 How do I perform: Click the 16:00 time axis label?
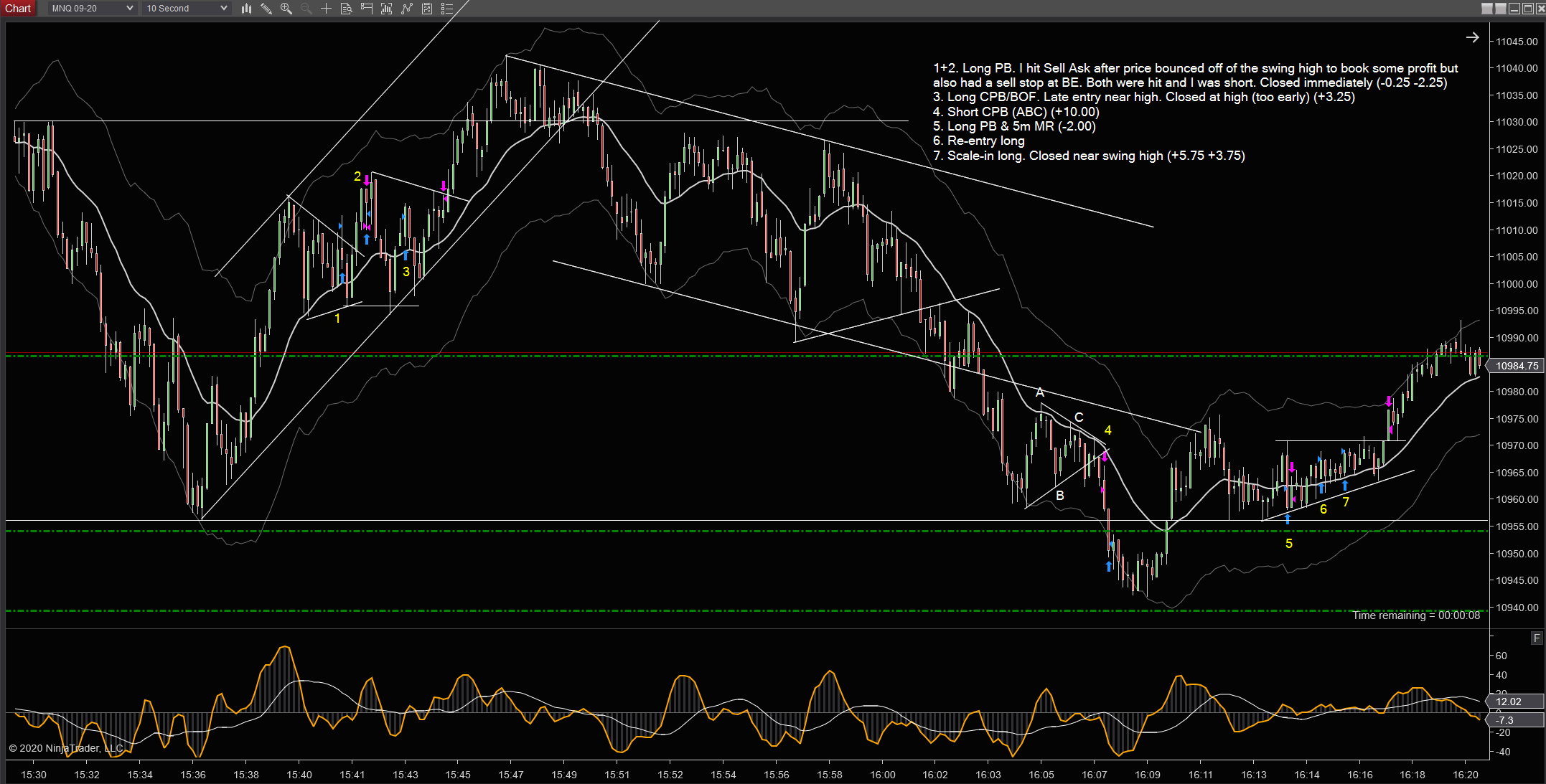[883, 775]
